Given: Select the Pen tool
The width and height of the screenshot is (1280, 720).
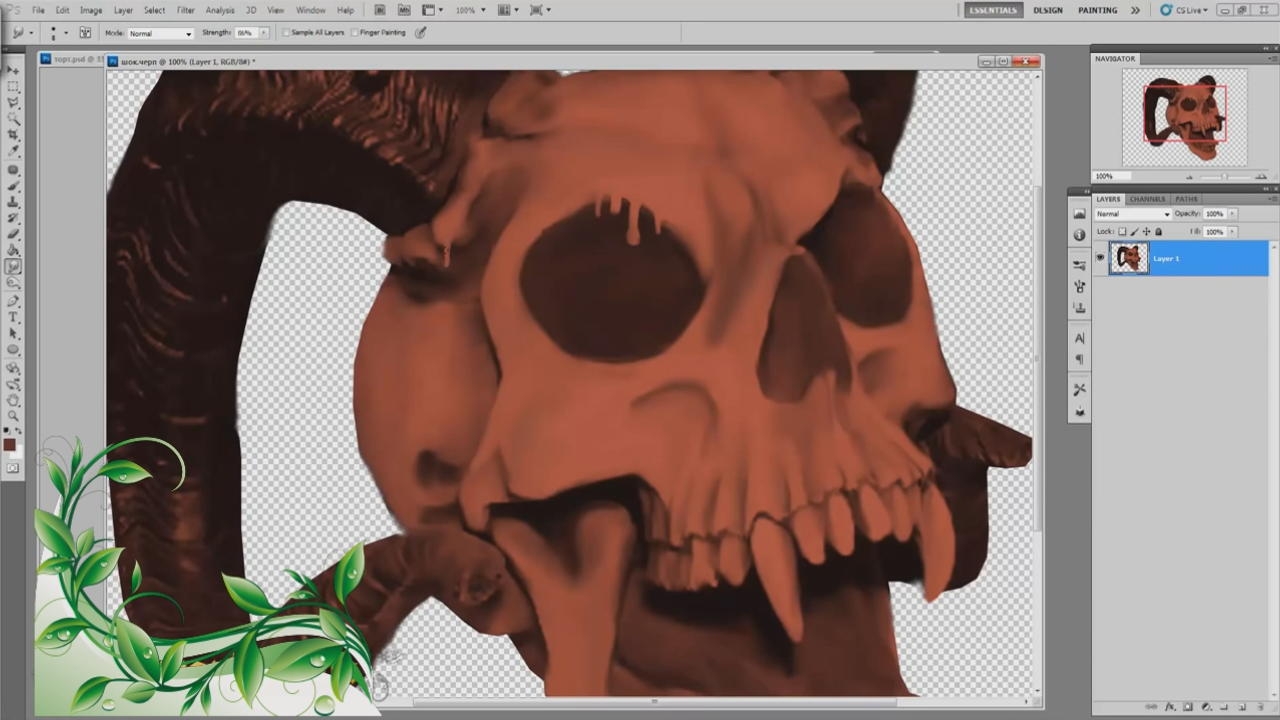Looking at the screenshot, I should pyautogui.click(x=13, y=301).
